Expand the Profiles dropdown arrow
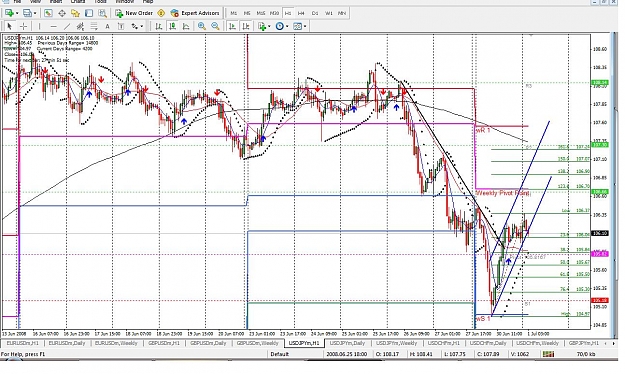The width and height of the screenshot is (625, 374). 35,13
